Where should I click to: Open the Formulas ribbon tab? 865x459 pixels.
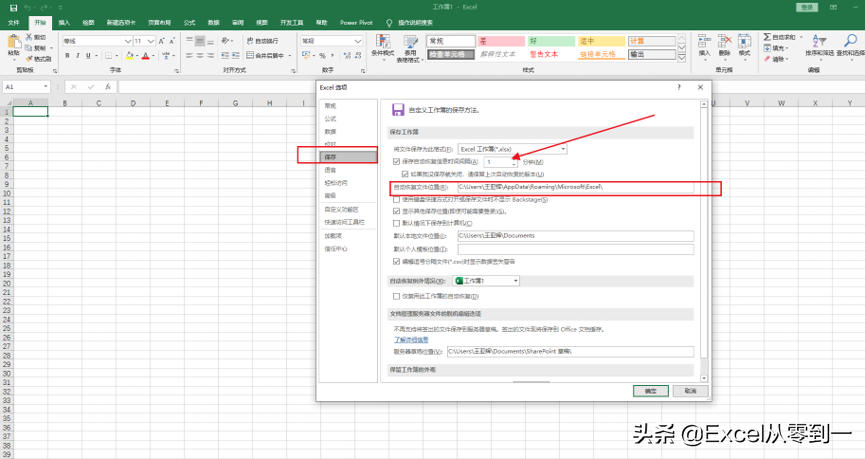pyautogui.click(x=189, y=23)
